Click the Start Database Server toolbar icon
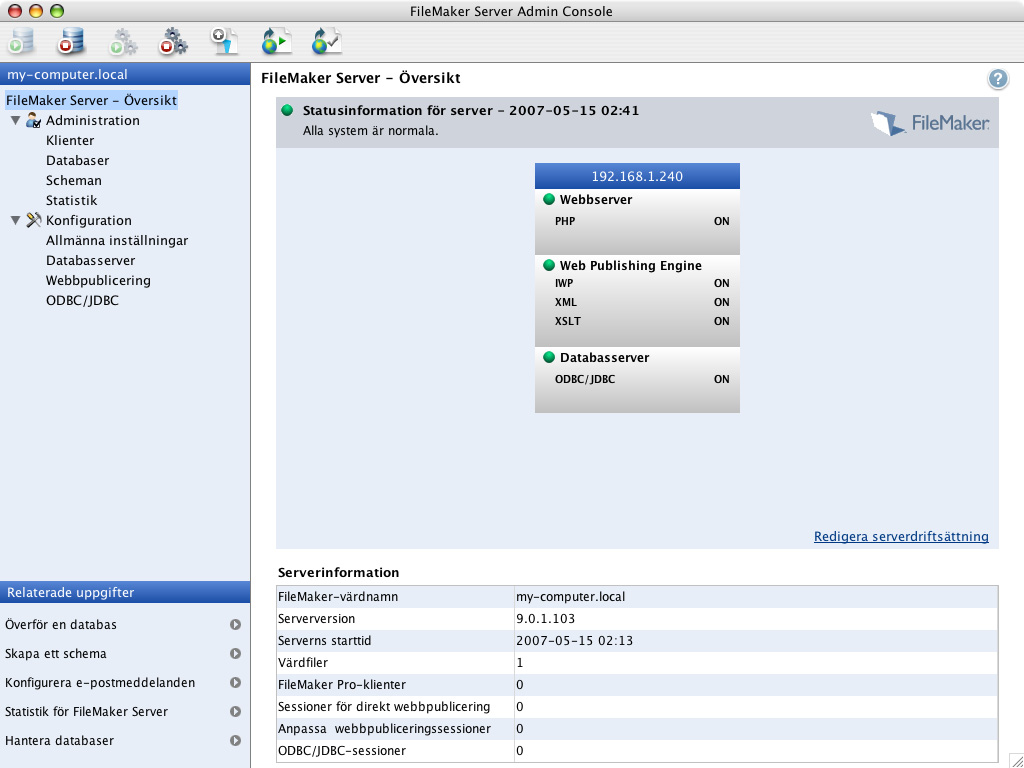Viewport: 1024px width, 768px height. [22, 42]
